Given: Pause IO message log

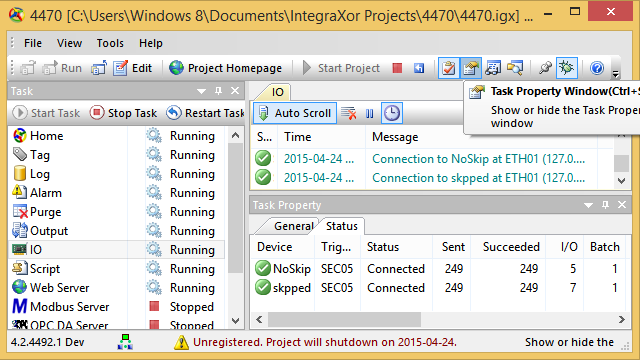Looking at the screenshot, I should click(370, 113).
